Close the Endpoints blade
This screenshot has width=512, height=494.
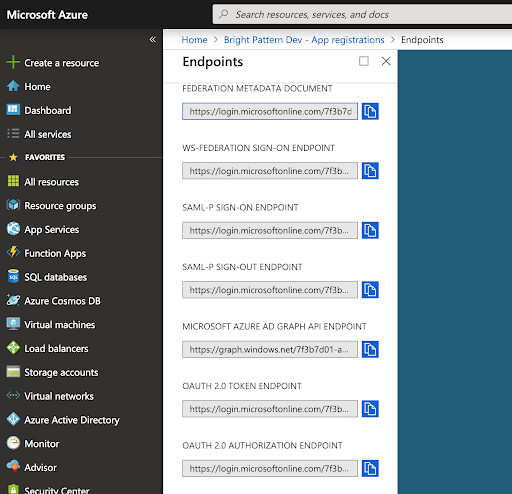tap(386, 61)
